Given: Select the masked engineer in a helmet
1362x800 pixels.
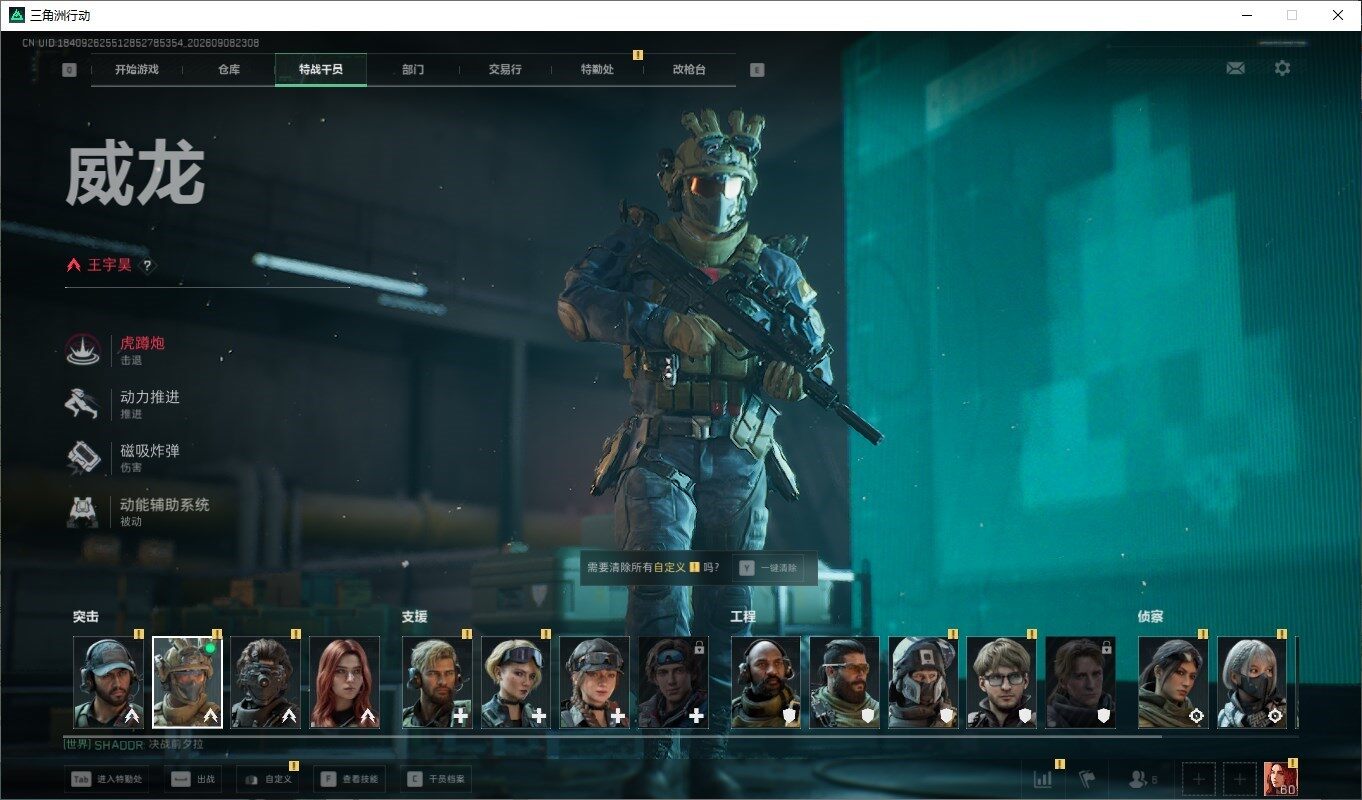Looking at the screenshot, I should tap(923, 682).
